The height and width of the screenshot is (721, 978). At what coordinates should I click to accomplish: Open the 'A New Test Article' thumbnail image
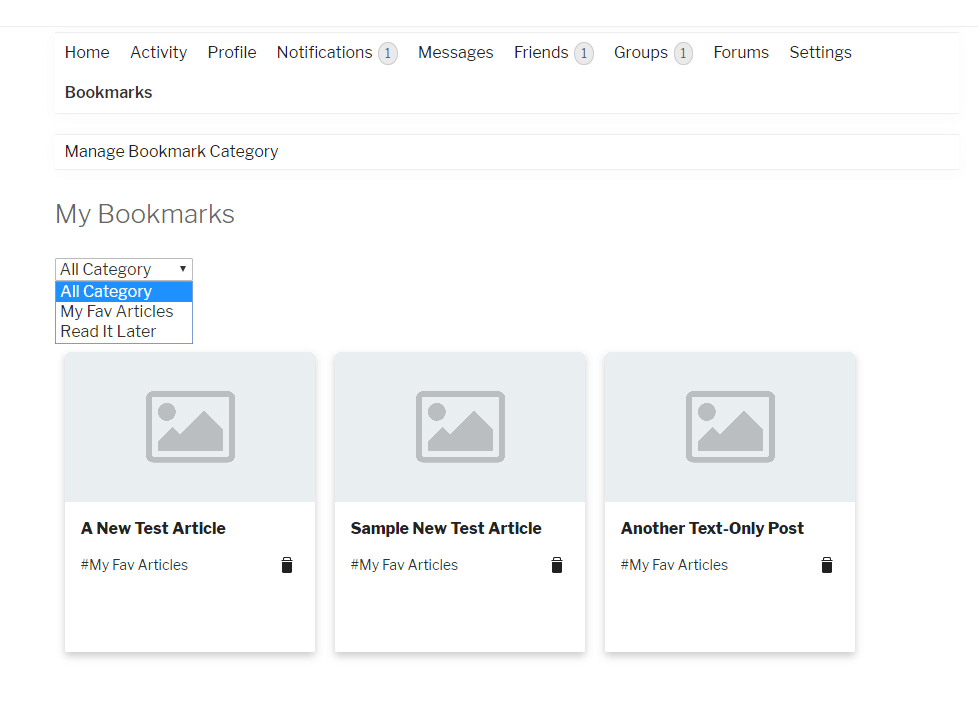point(190,427)
